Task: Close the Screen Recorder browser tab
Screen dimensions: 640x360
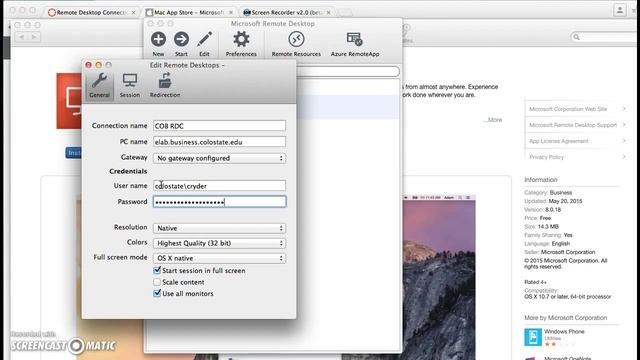Action: pos(329,13)
